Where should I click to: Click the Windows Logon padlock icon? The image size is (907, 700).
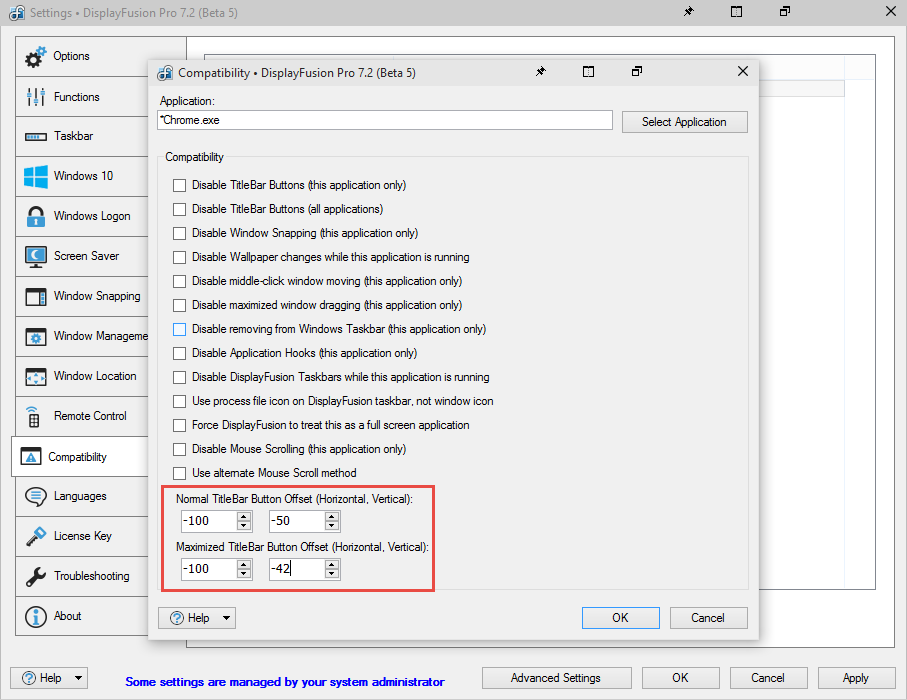coord(36,217)
